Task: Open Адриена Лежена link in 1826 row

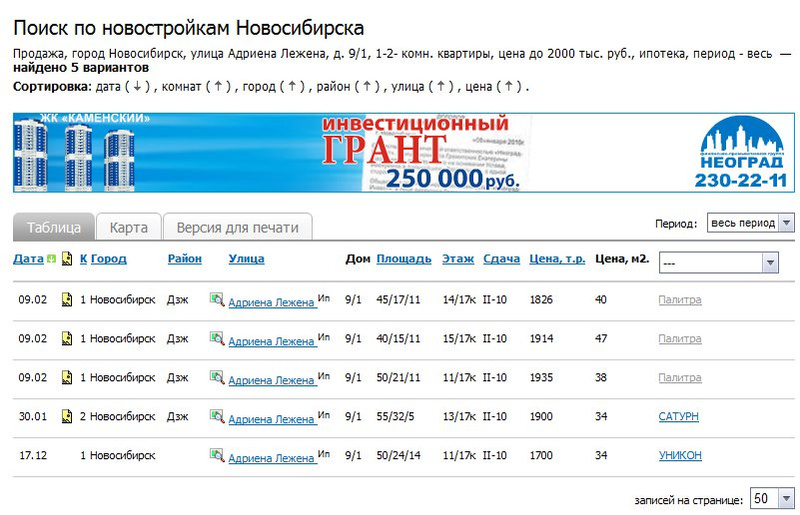Action: click(272, 302)
